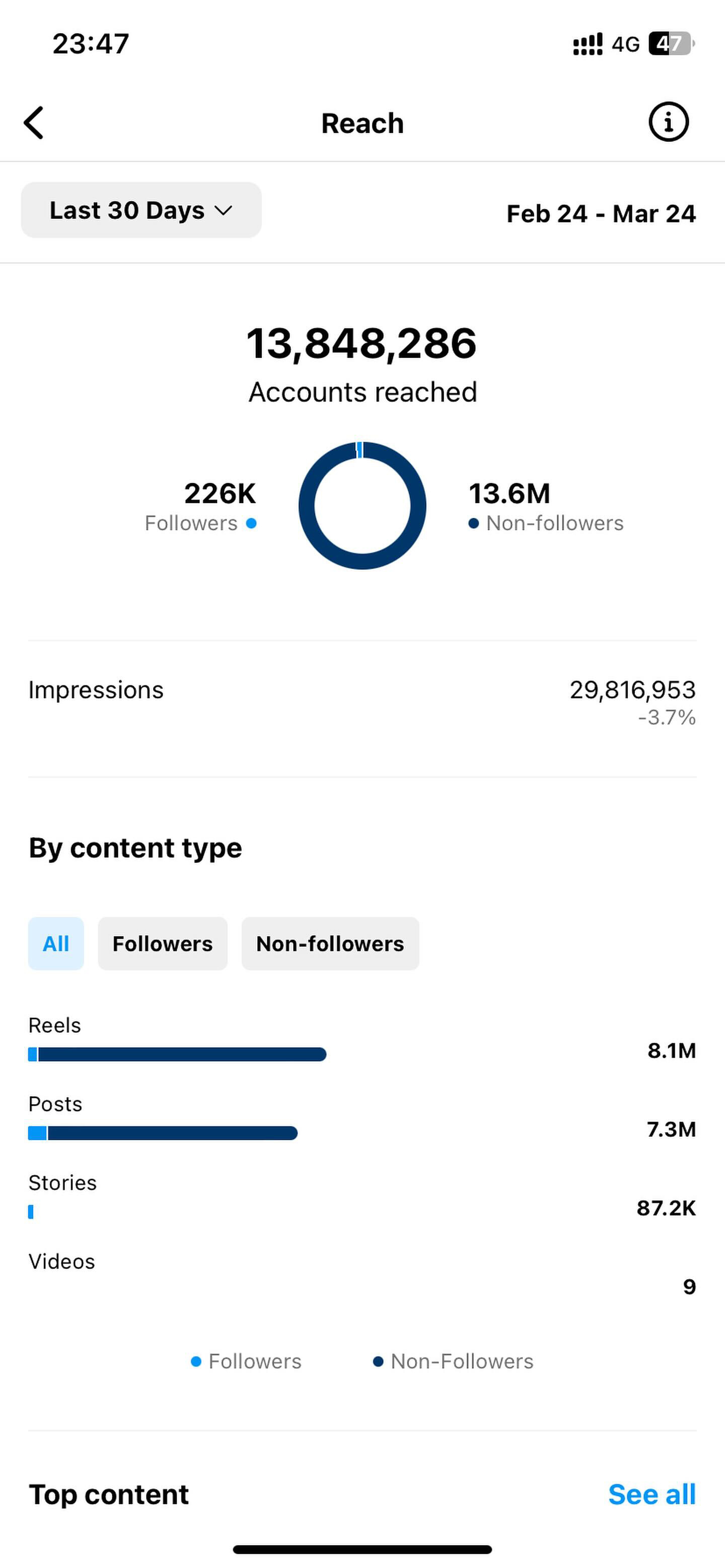Tap the dark Non-followers legend dot beside 13.6M

473,523
